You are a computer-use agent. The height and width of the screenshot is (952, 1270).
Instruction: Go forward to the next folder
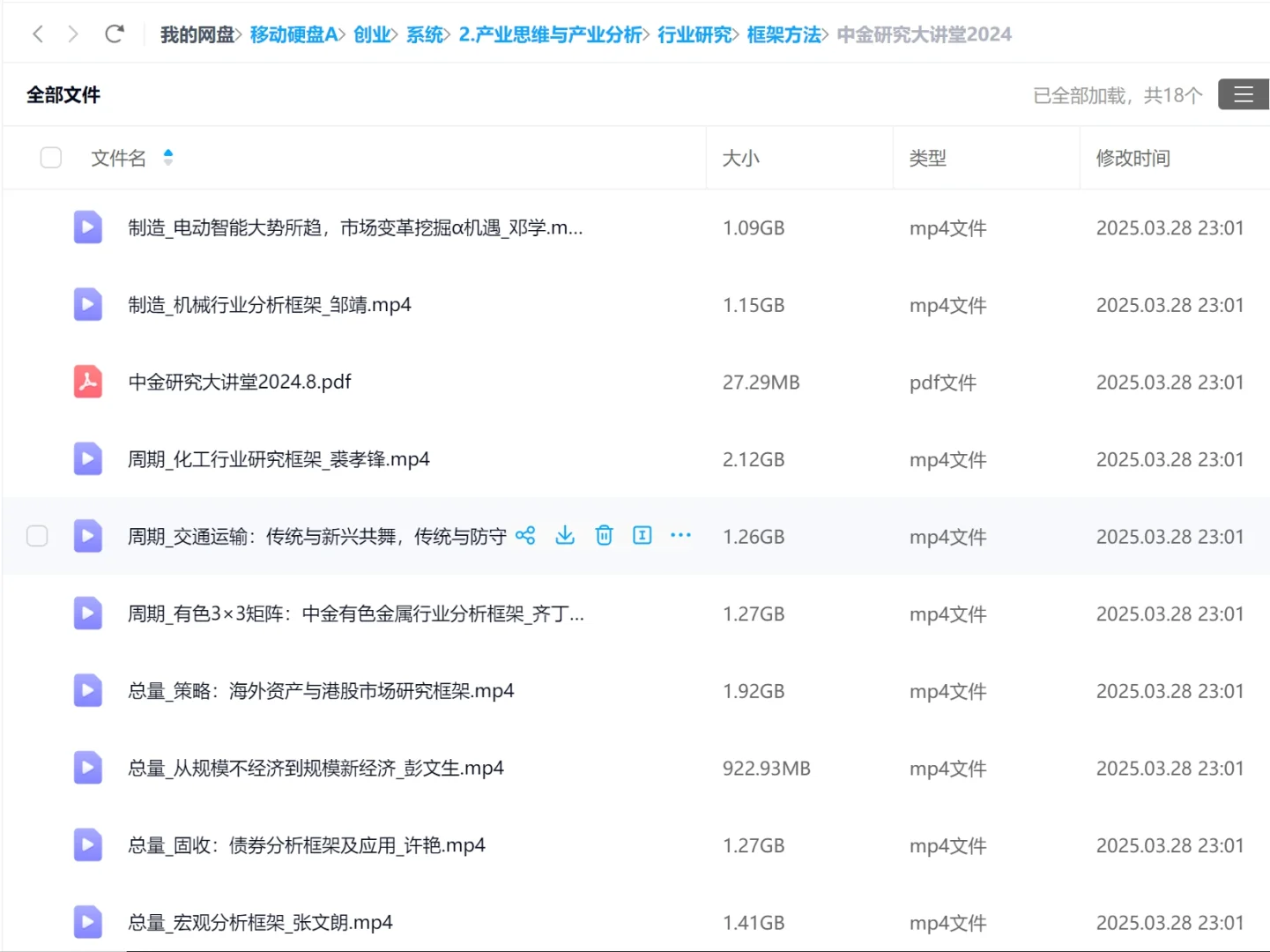[73, 34]
